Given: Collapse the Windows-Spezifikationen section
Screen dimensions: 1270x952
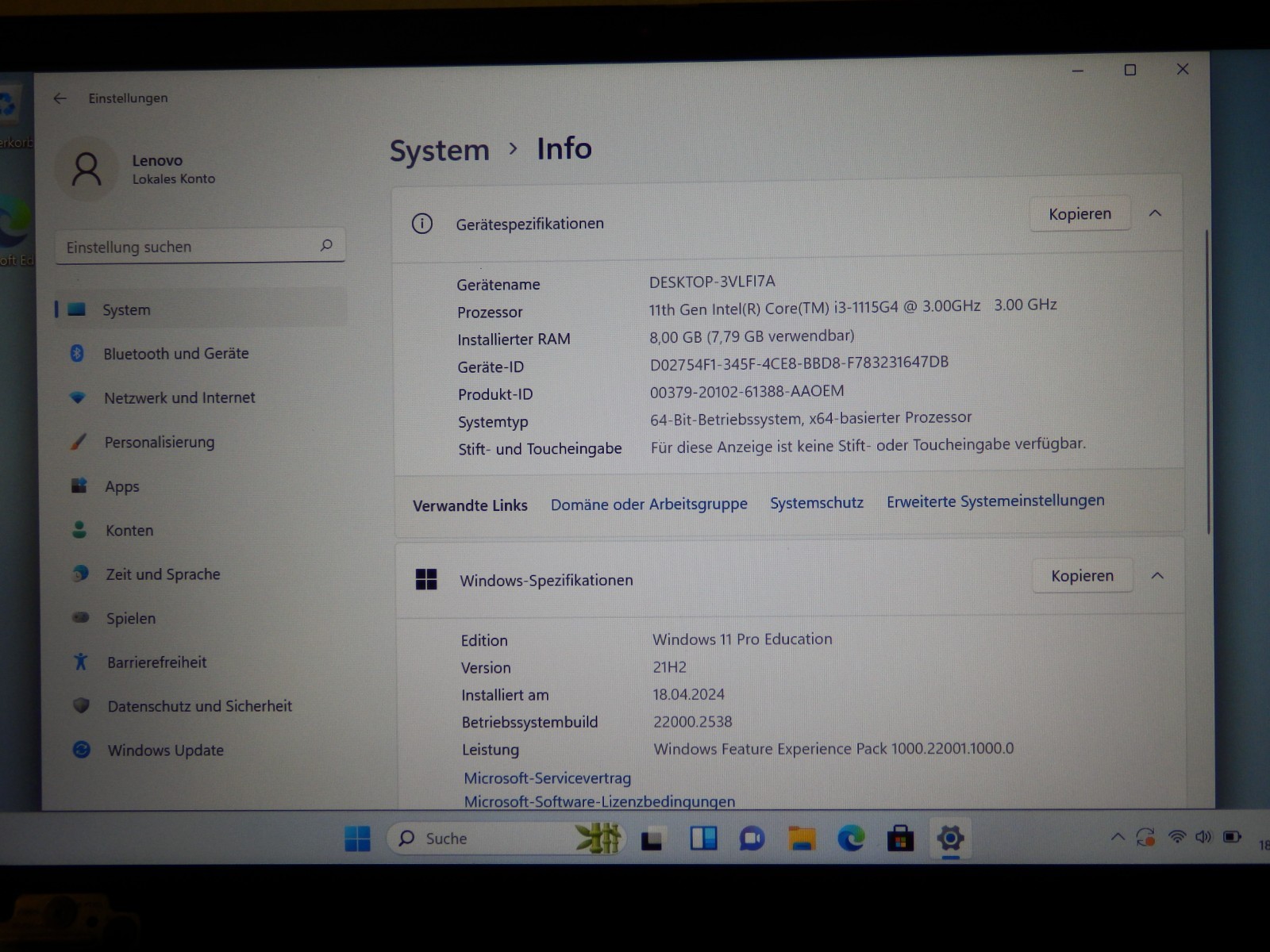Looking at the screenshot, I should [x=1157, y=575].
